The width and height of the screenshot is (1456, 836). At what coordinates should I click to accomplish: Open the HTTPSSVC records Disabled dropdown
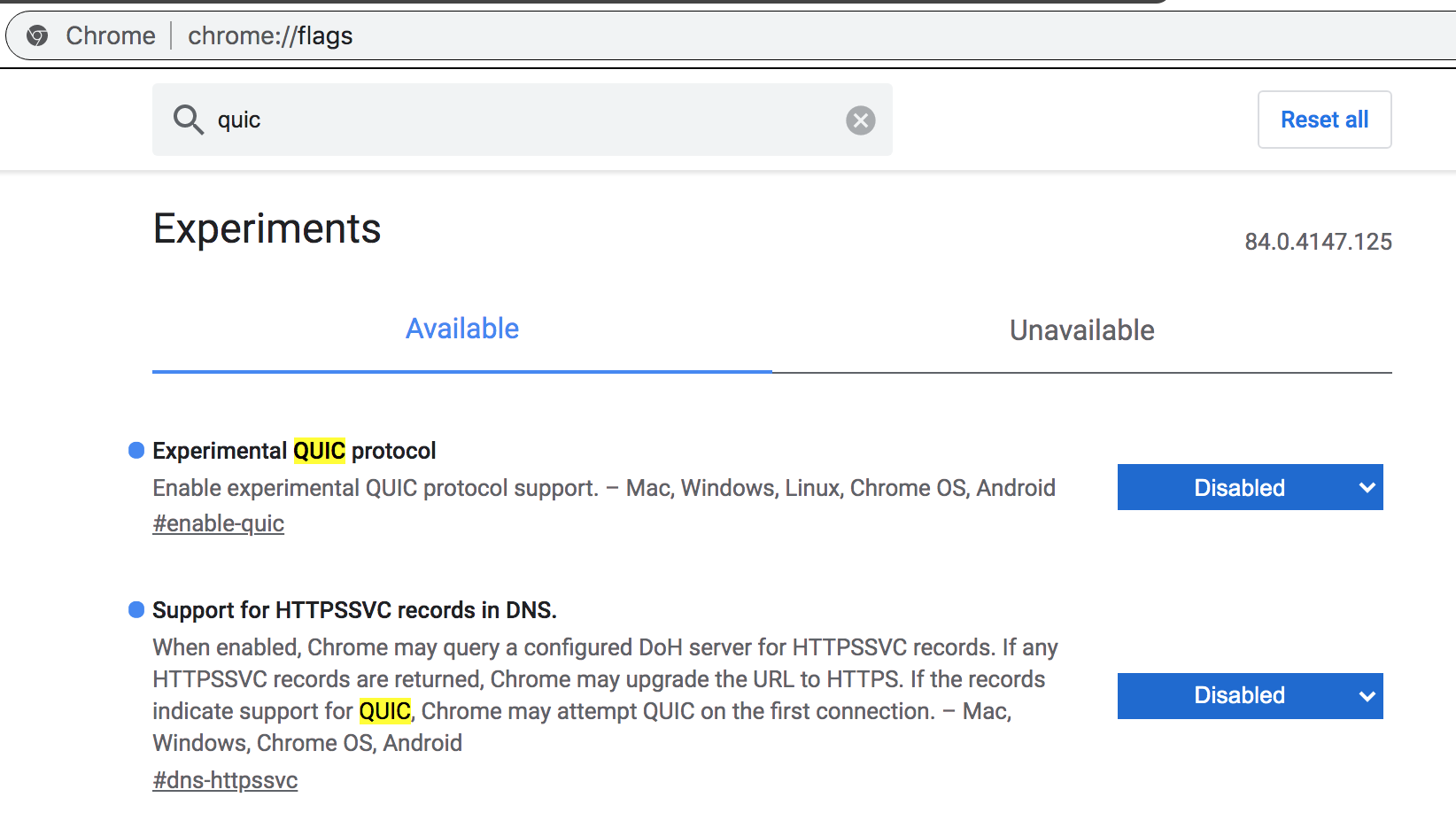pos(1250,696)
